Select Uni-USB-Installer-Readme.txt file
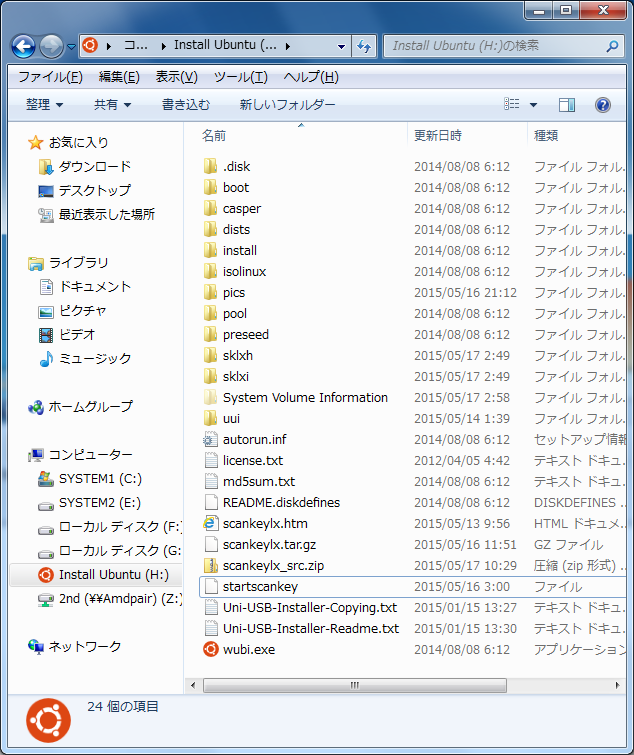Screen dimensions: 634x755 pos(311,629)
